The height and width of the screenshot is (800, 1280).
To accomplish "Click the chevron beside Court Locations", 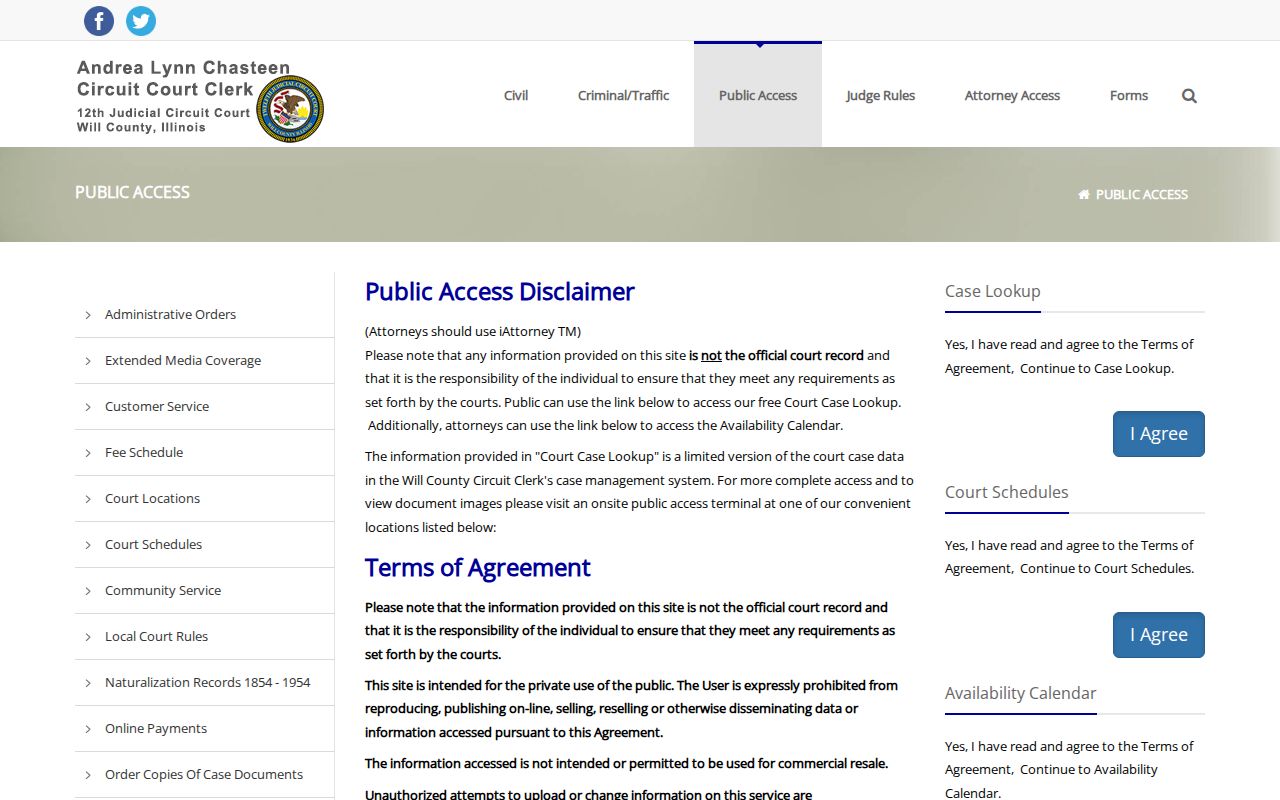I will coord(88,499).
